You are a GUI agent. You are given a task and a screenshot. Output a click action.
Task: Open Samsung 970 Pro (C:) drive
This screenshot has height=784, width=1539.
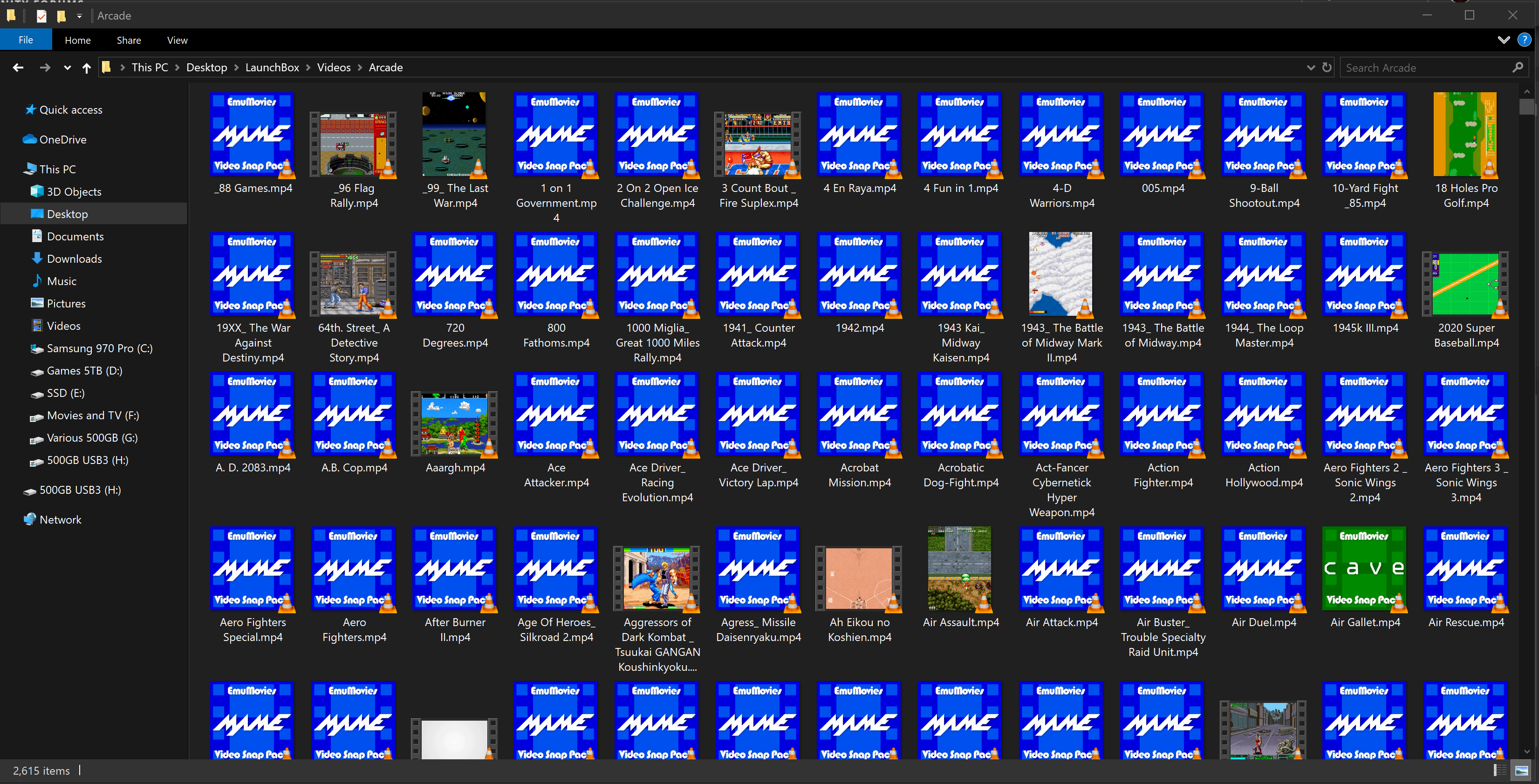(x=99, y=348)
